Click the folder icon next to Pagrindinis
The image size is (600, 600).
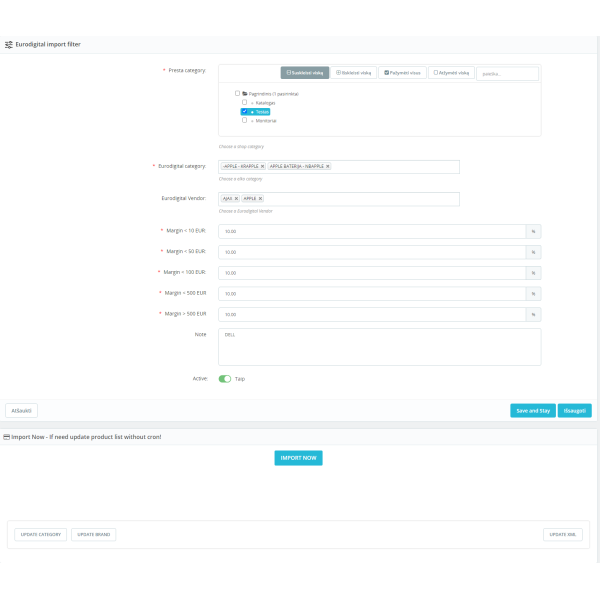[245, 93]
